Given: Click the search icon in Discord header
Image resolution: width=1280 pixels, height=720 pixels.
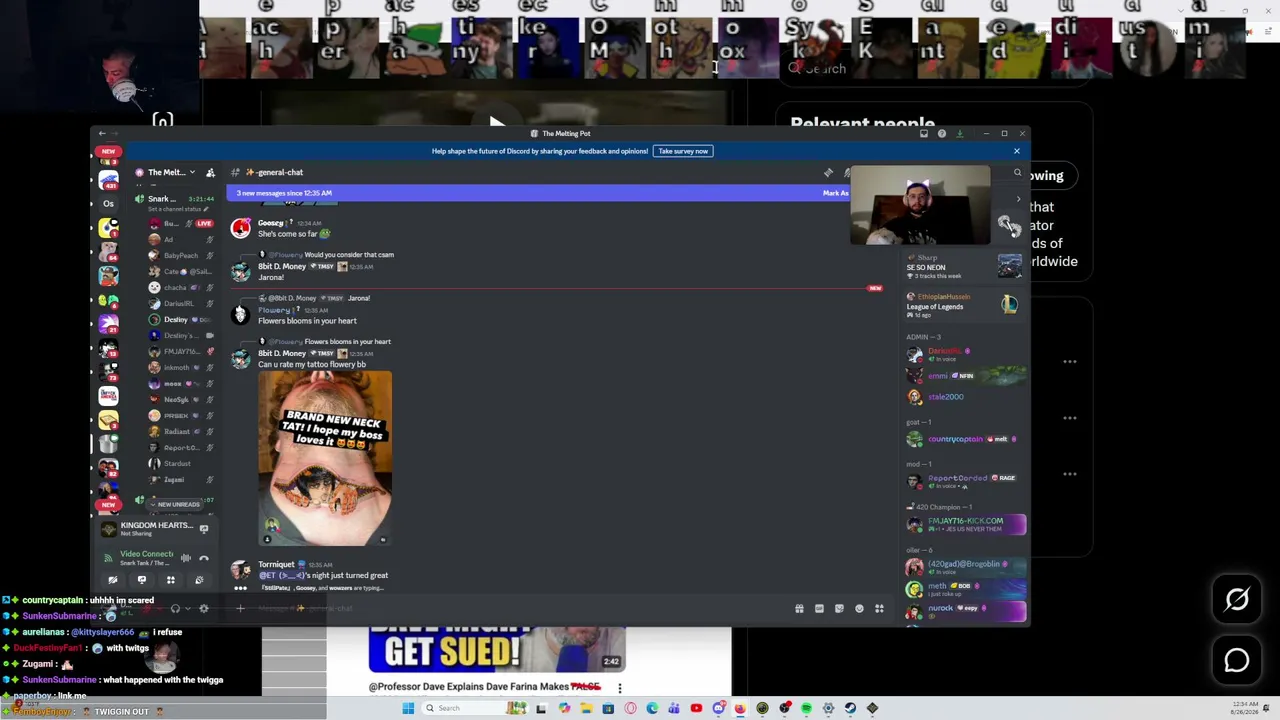Looking at the screenshot, I should click(x=1018, y=173).
